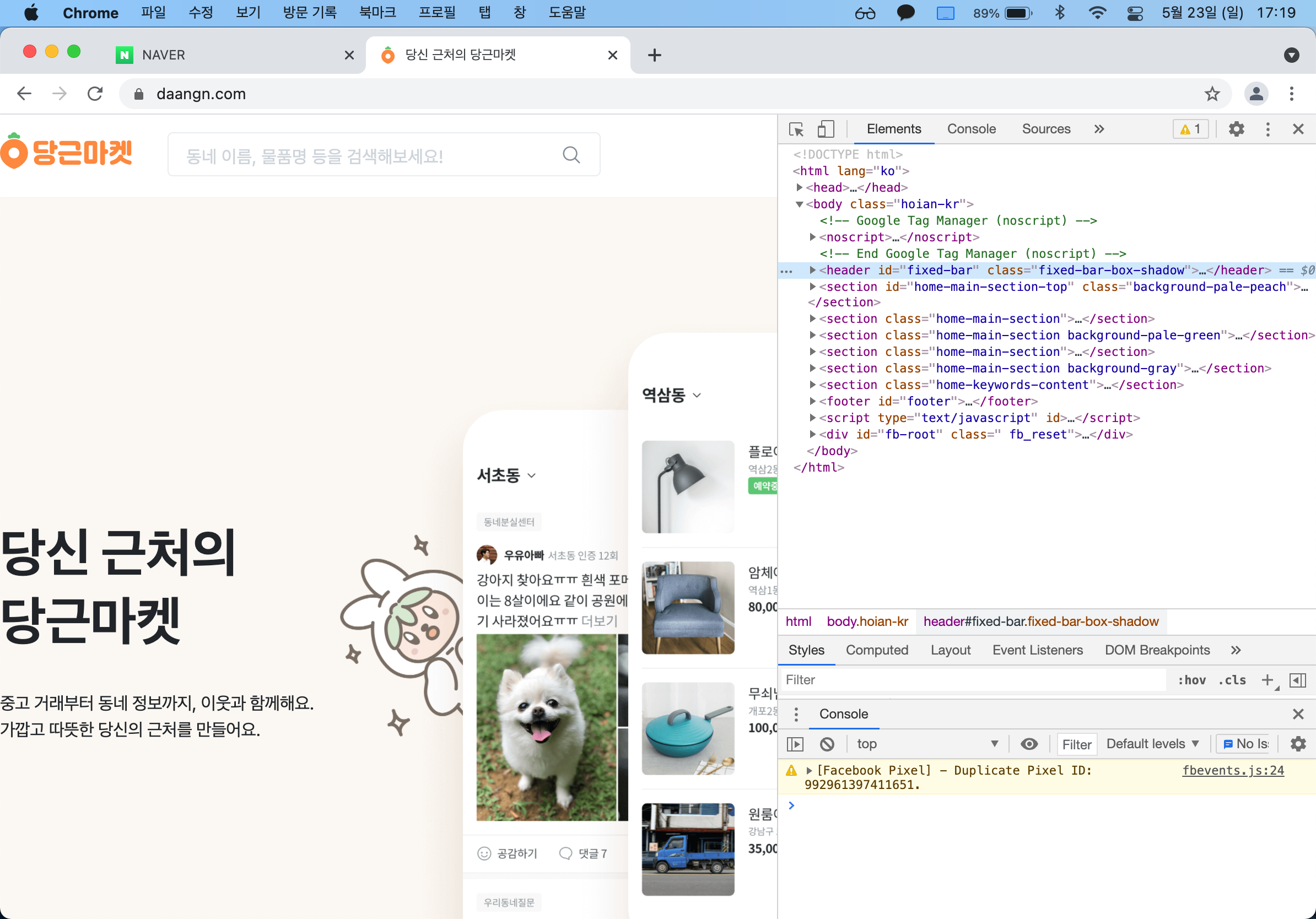Toggle the device toolbar icon
Screen dimensions: 1316x919
pyautogui.click(x=826, y=129)
